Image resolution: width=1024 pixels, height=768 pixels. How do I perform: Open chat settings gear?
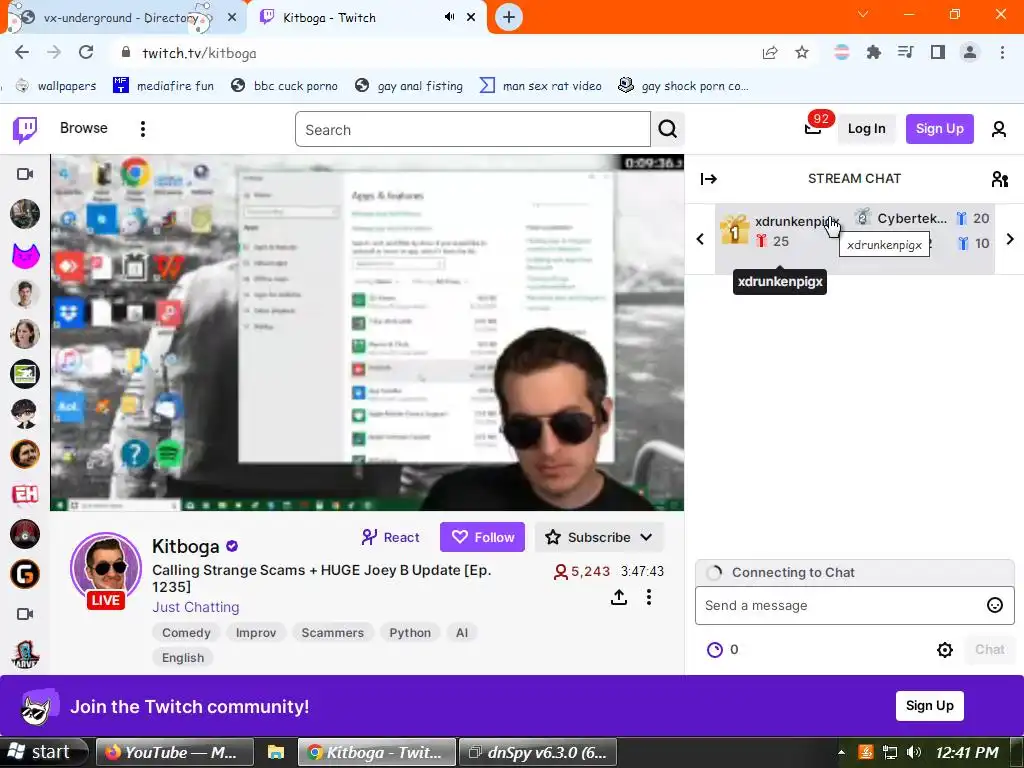coord(944,649)
